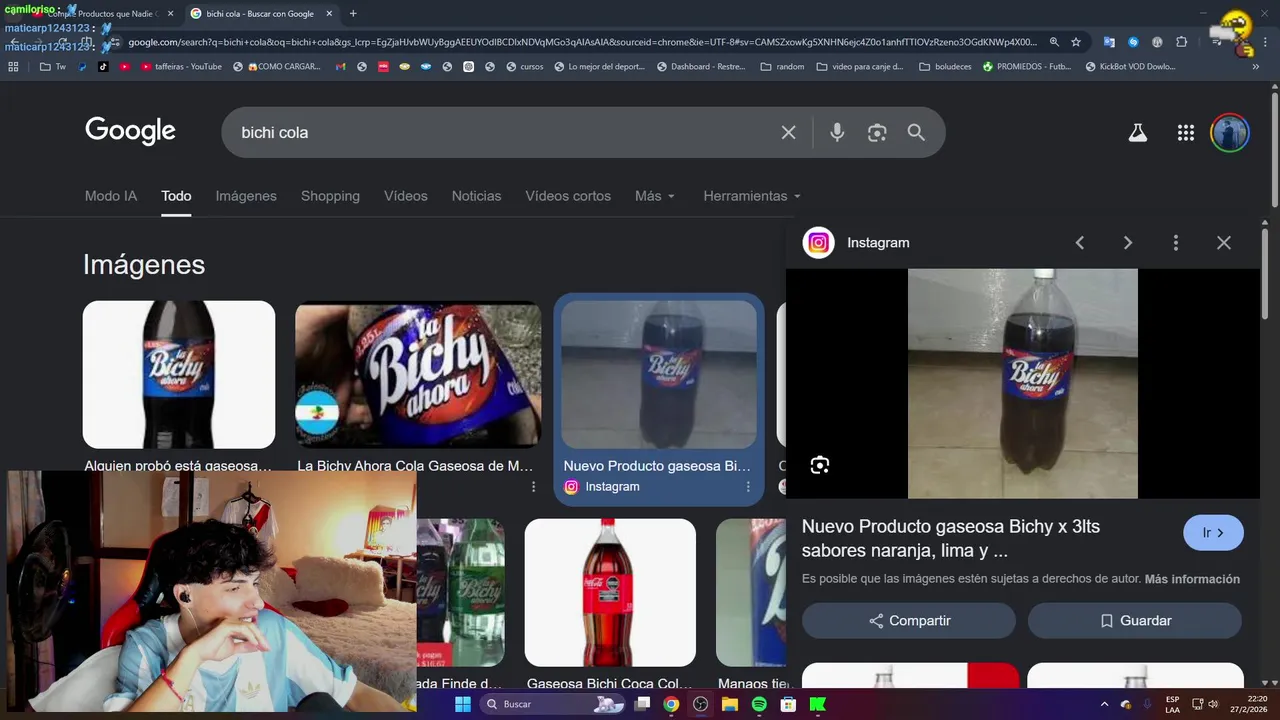Viewport: 1280px width, 720px height.
Task: Expand the Más search filter dropdown
Action: [655, 196]
